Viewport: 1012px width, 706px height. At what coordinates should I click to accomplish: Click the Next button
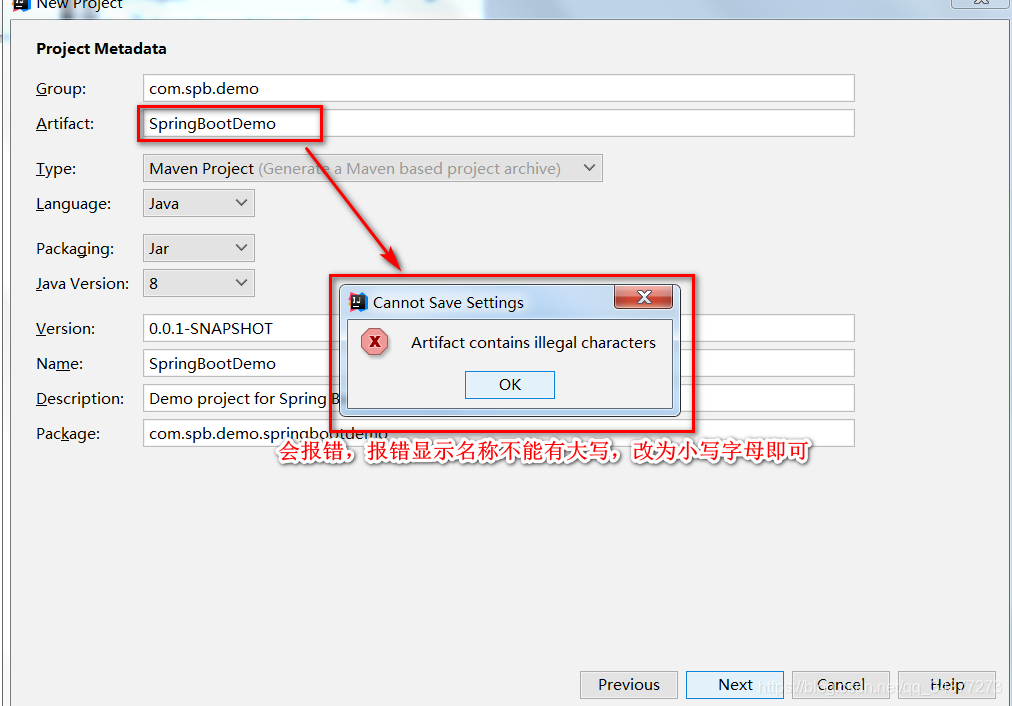point(734,685)
